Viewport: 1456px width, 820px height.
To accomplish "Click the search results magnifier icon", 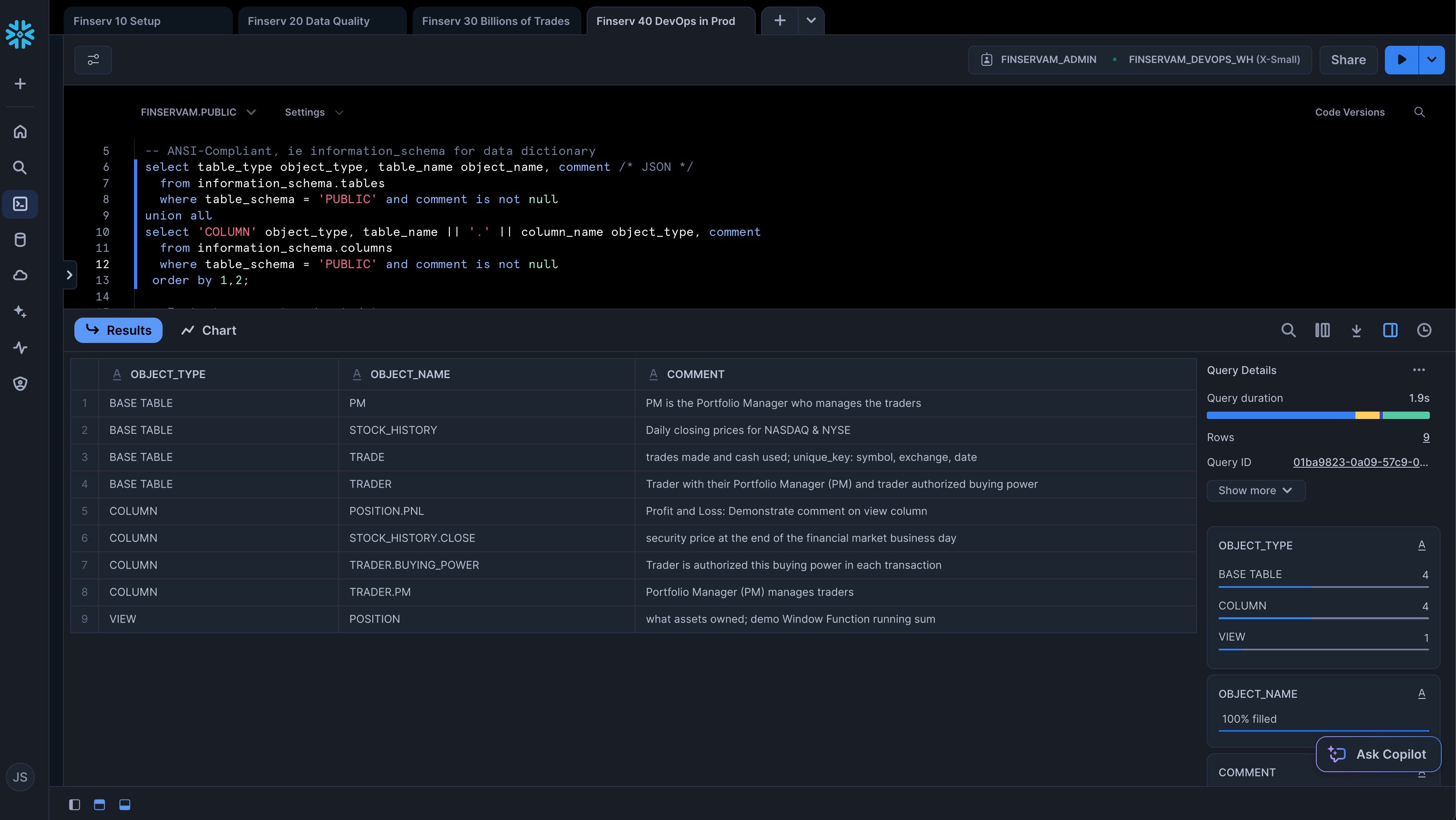I will 1288,330.
